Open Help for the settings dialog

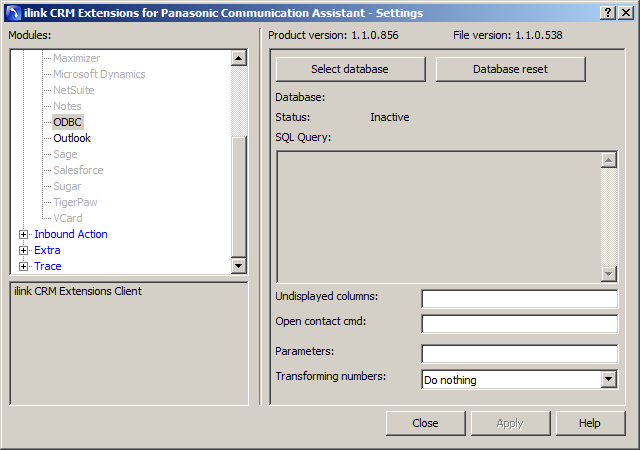pyautogui.click(x=590, y=423)
